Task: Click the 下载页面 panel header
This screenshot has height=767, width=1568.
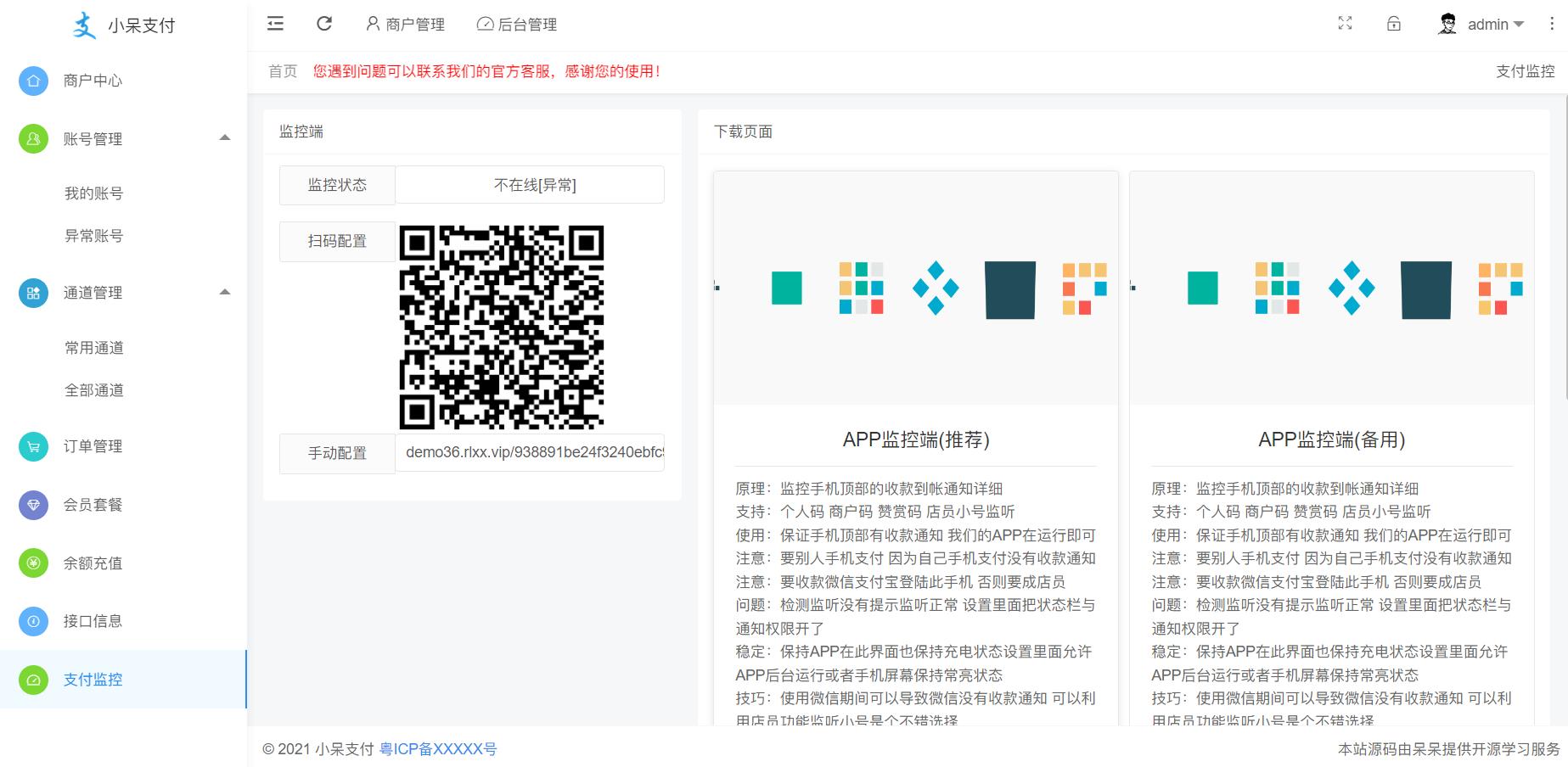Action: [1123, 132]
